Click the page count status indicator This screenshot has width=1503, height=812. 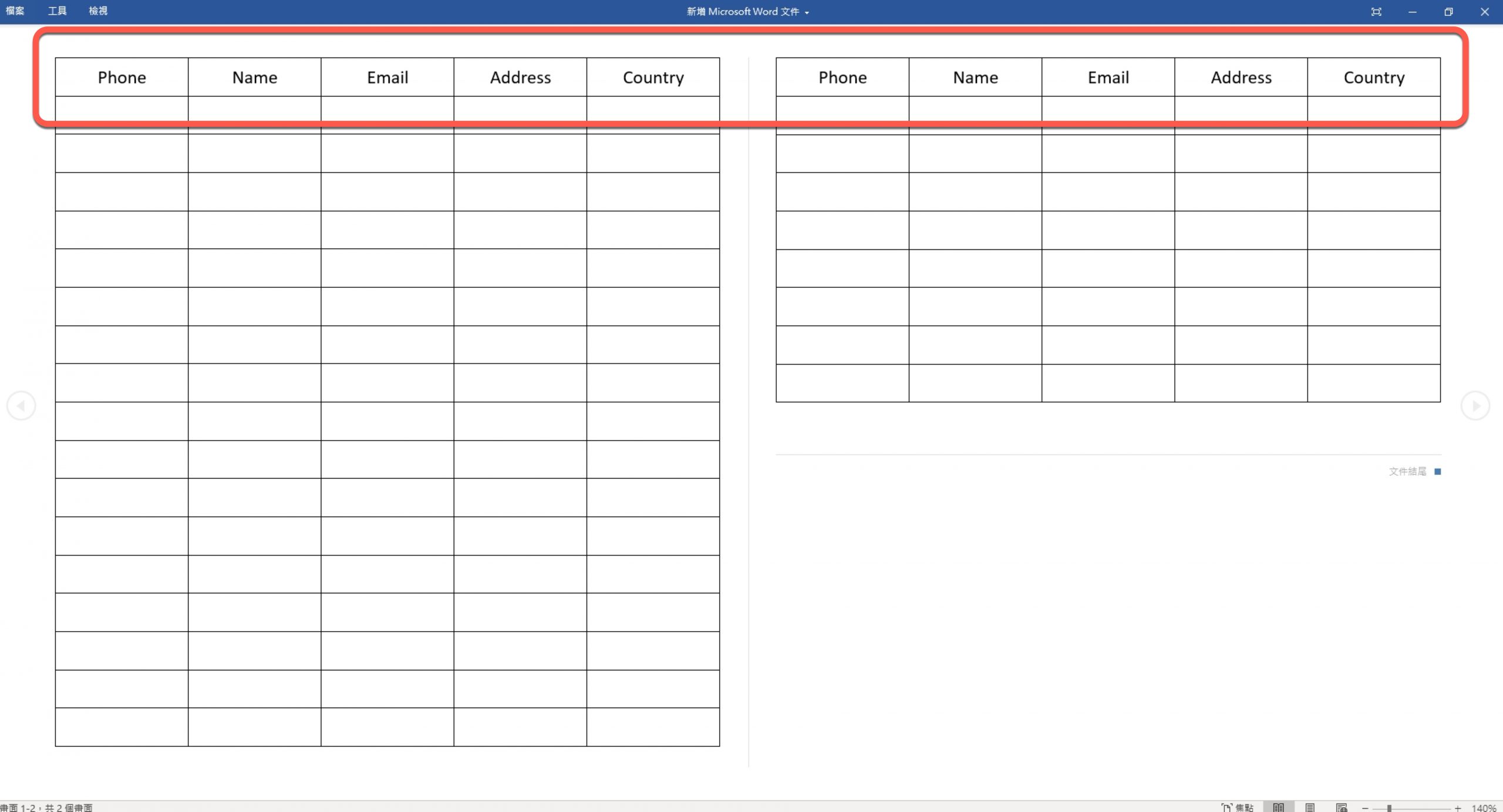pyautogui.click(x=47, y=807)
